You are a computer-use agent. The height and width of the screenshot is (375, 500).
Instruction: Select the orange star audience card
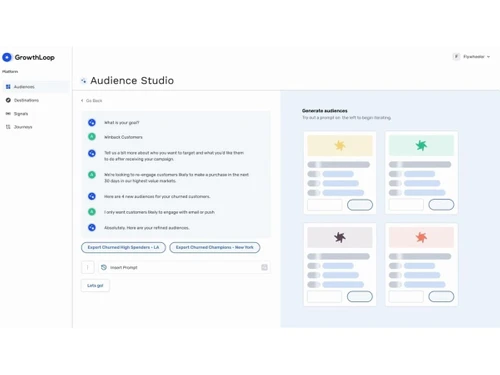pyautogui.click(x=421, y=265)
